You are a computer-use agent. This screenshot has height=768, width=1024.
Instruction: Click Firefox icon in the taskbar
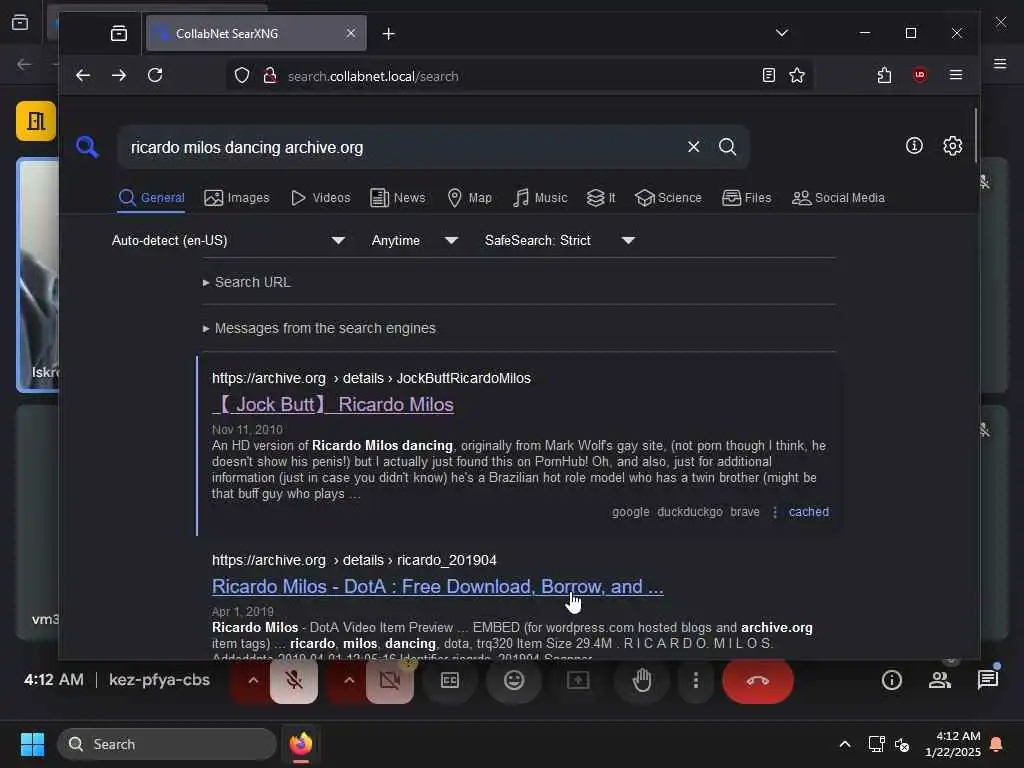[x=301, y=744]
